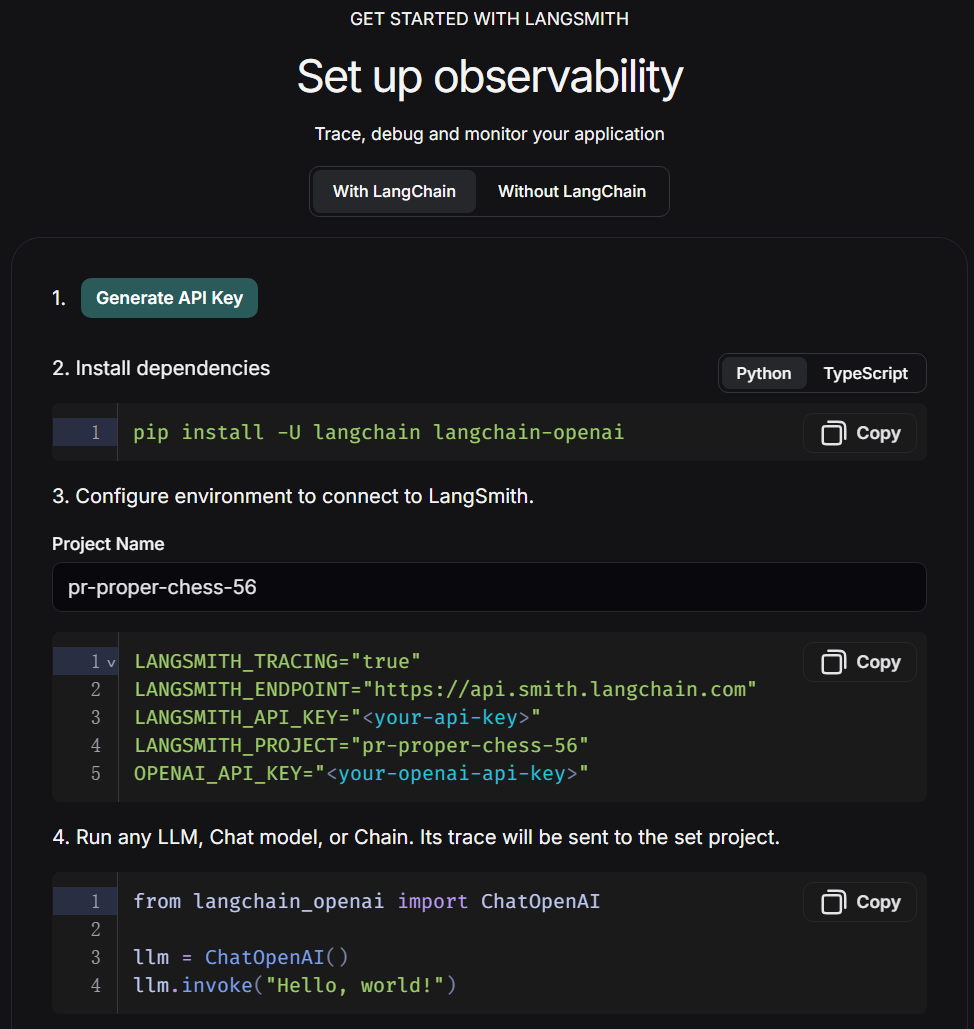The height and width of the screenshot is (1029, 974).
Task: Click copy icon in ChatOpenAI code block
Action: (833, 902)
